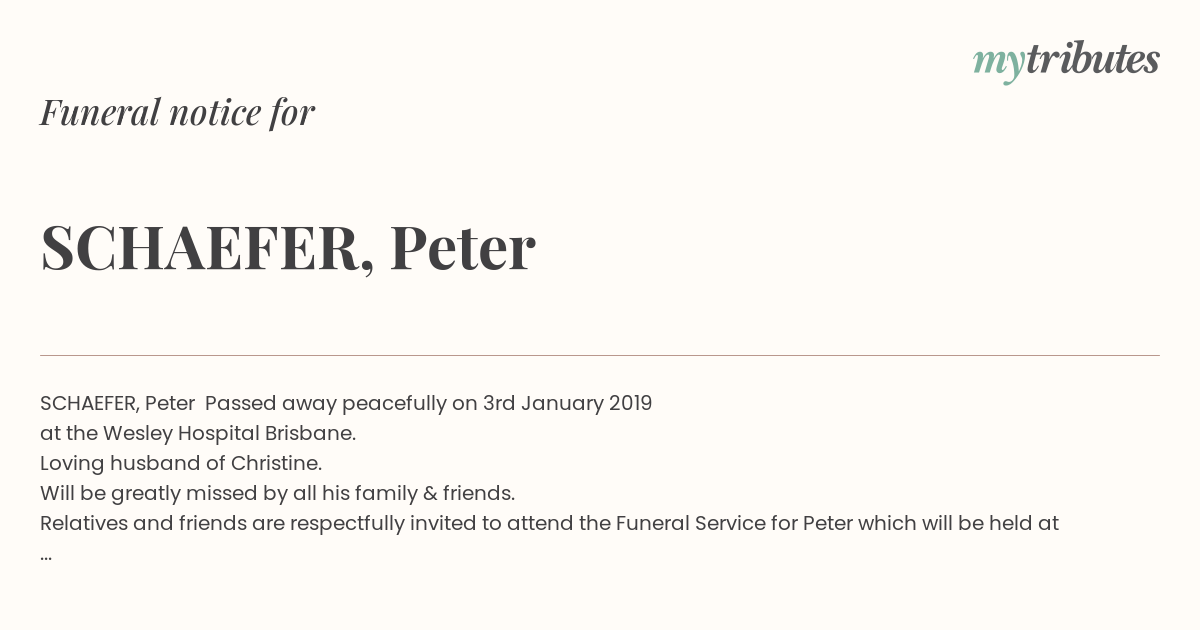1200x630 pixels.
Task: Click the "Loving husband of Christine." line
Action: [181, 464]
